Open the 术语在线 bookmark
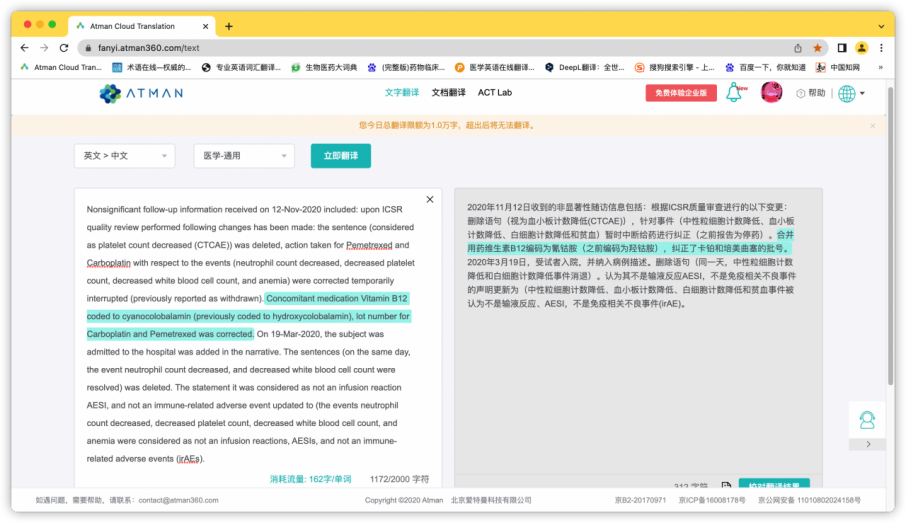Screen dimensions: 907x524 coord(152,67)
